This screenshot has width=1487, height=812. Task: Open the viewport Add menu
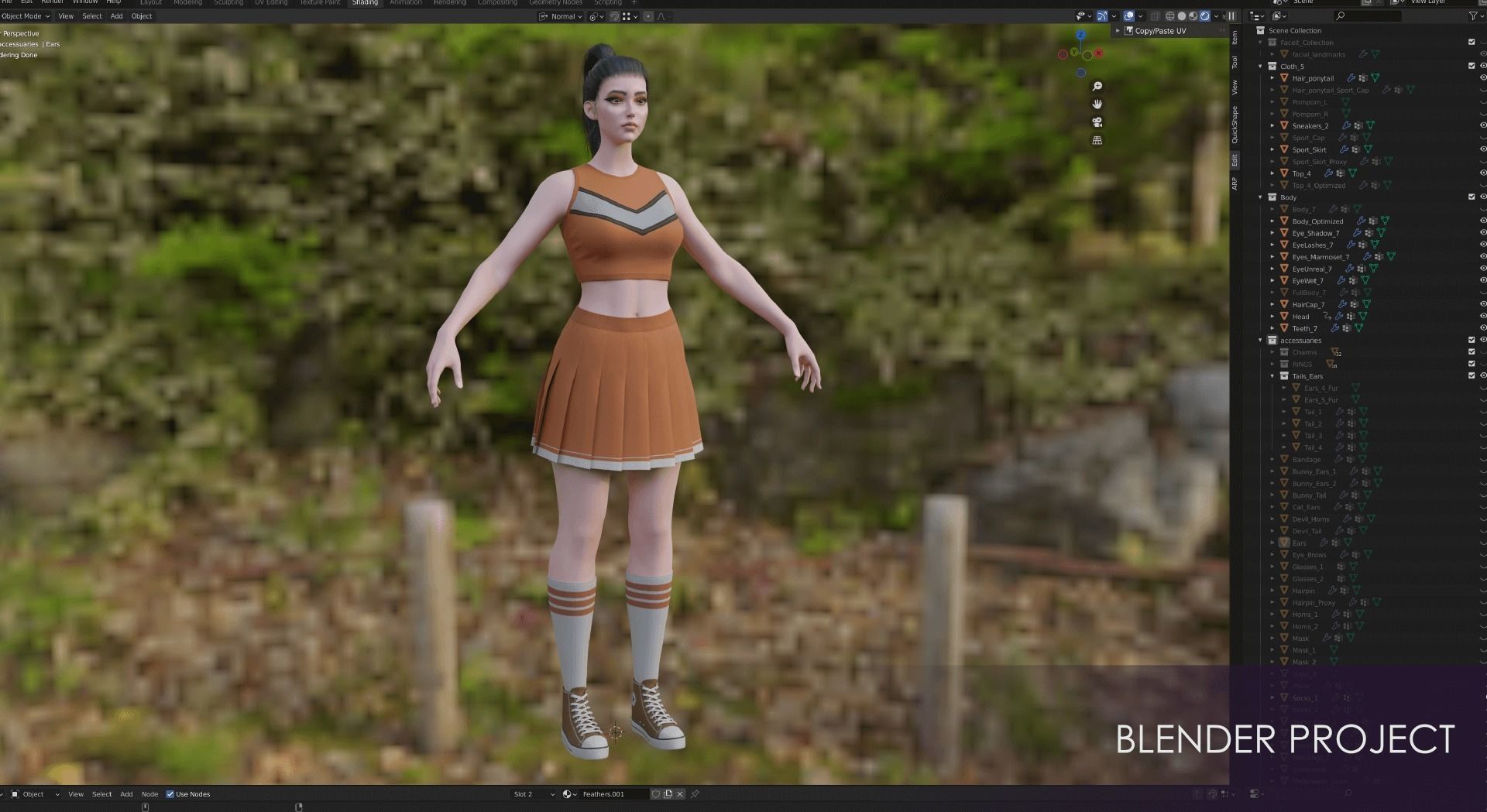[x=116, y=16]
